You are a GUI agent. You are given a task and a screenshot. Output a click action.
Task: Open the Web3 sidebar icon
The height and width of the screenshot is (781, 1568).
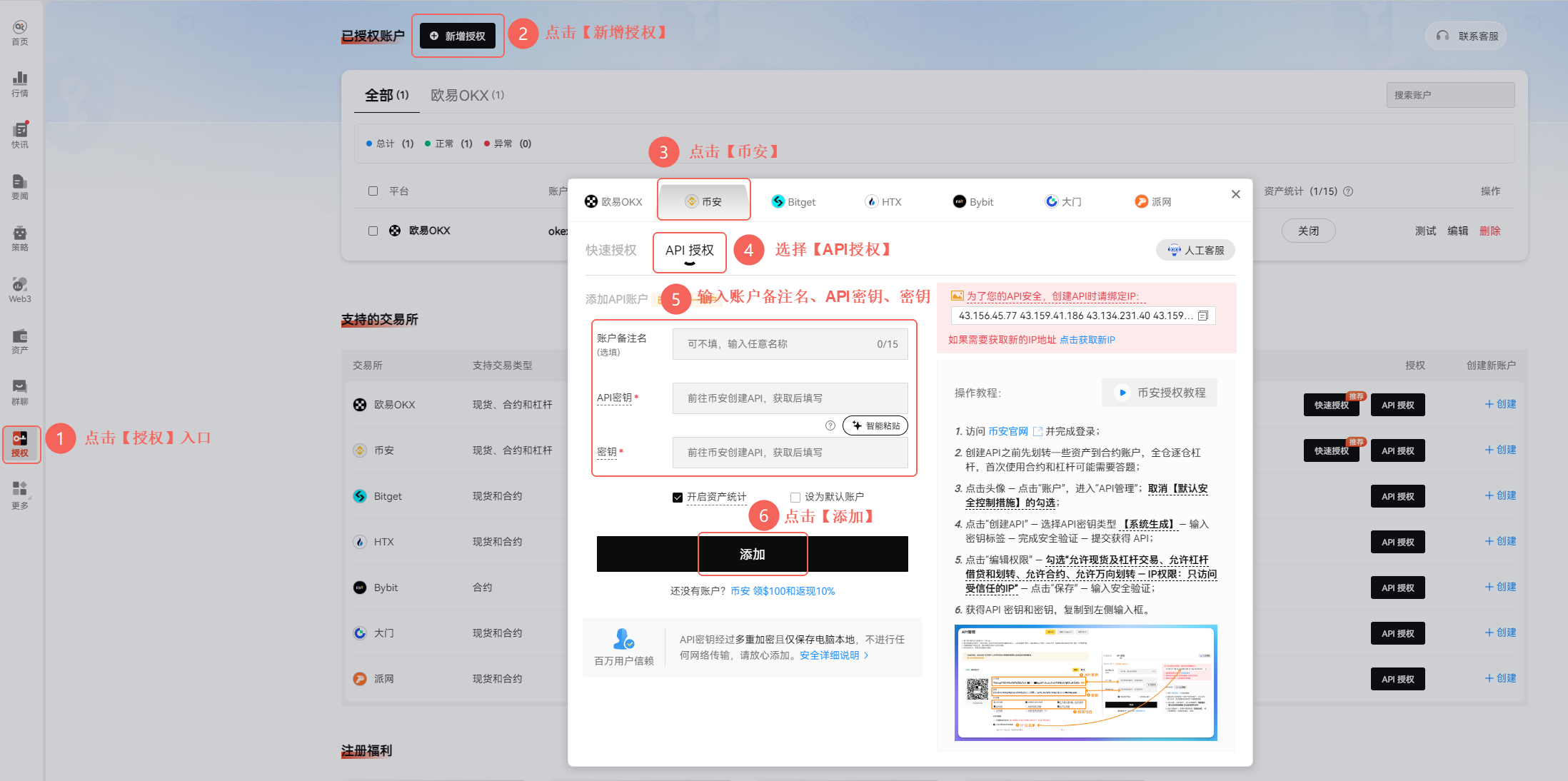coord(20,290)
